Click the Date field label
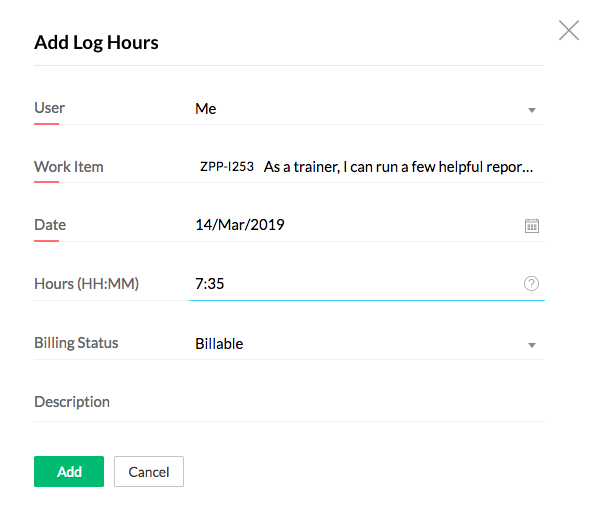Image resolution: width=599 pixels, height=521 pixels. point(50,225)
